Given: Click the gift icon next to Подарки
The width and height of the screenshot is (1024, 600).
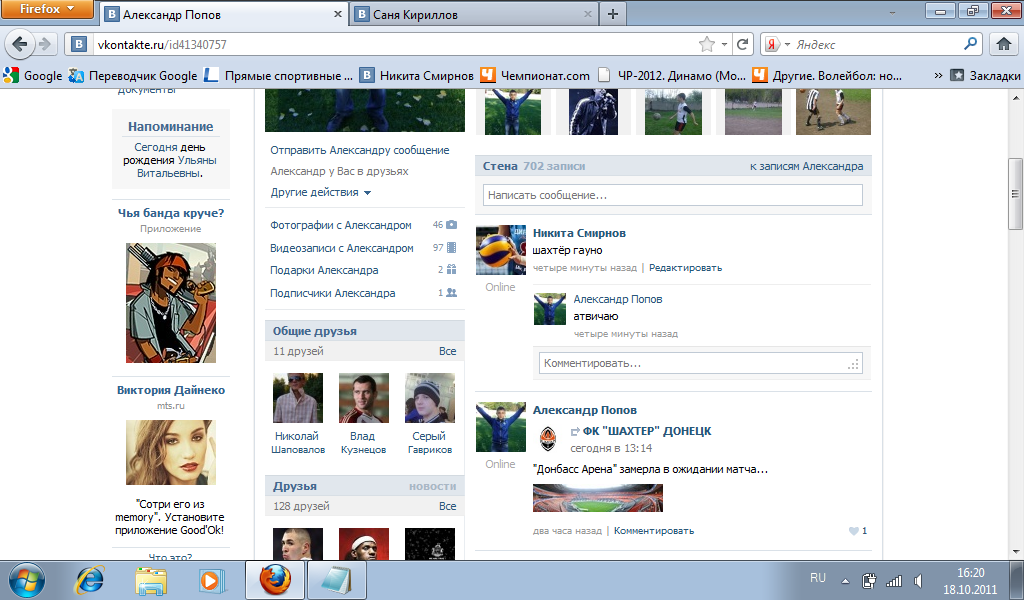Looking at the screenshot, I should click(x=451, y=270).
